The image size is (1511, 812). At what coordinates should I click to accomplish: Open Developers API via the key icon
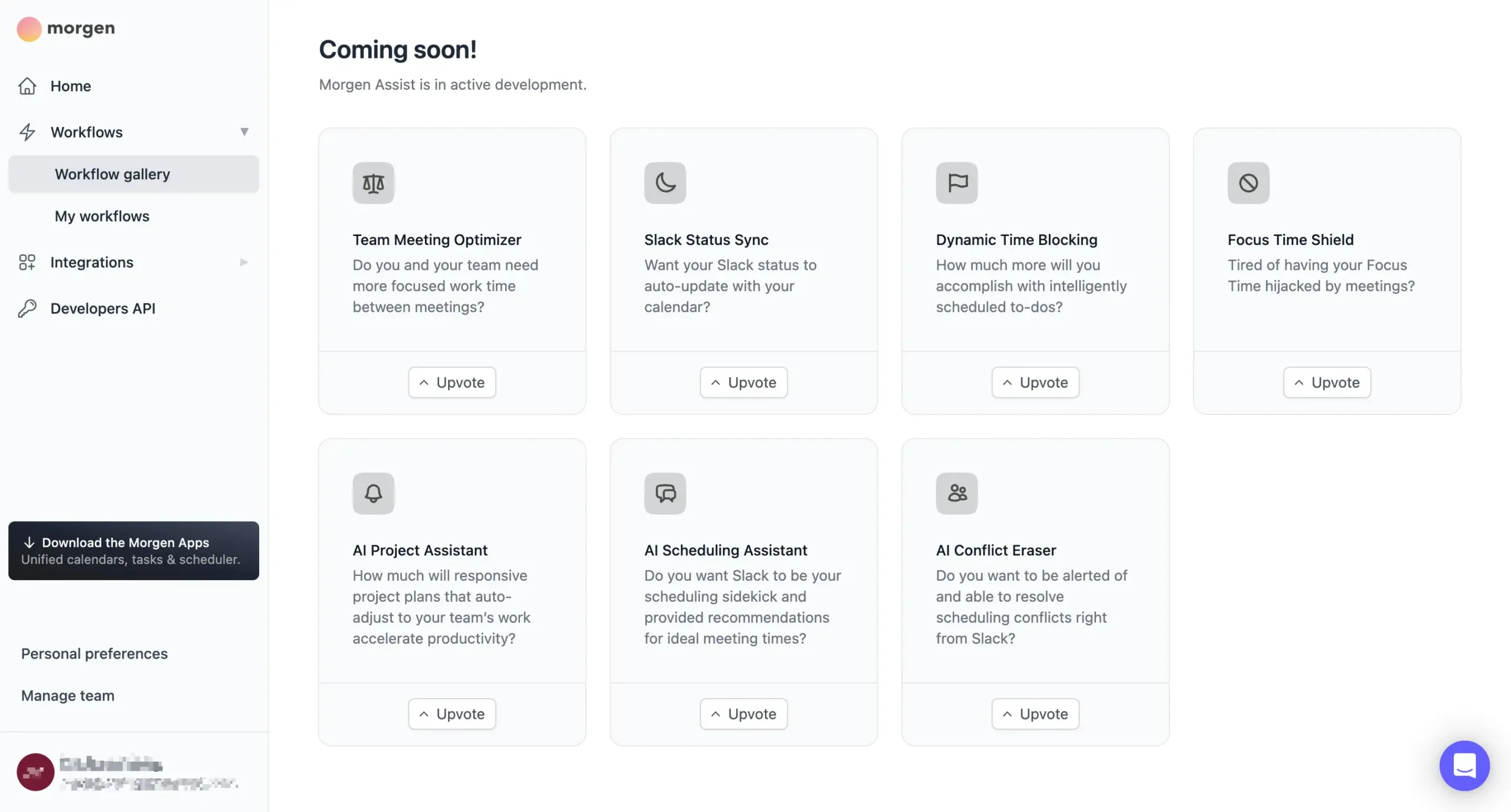(x=27, y=308)
